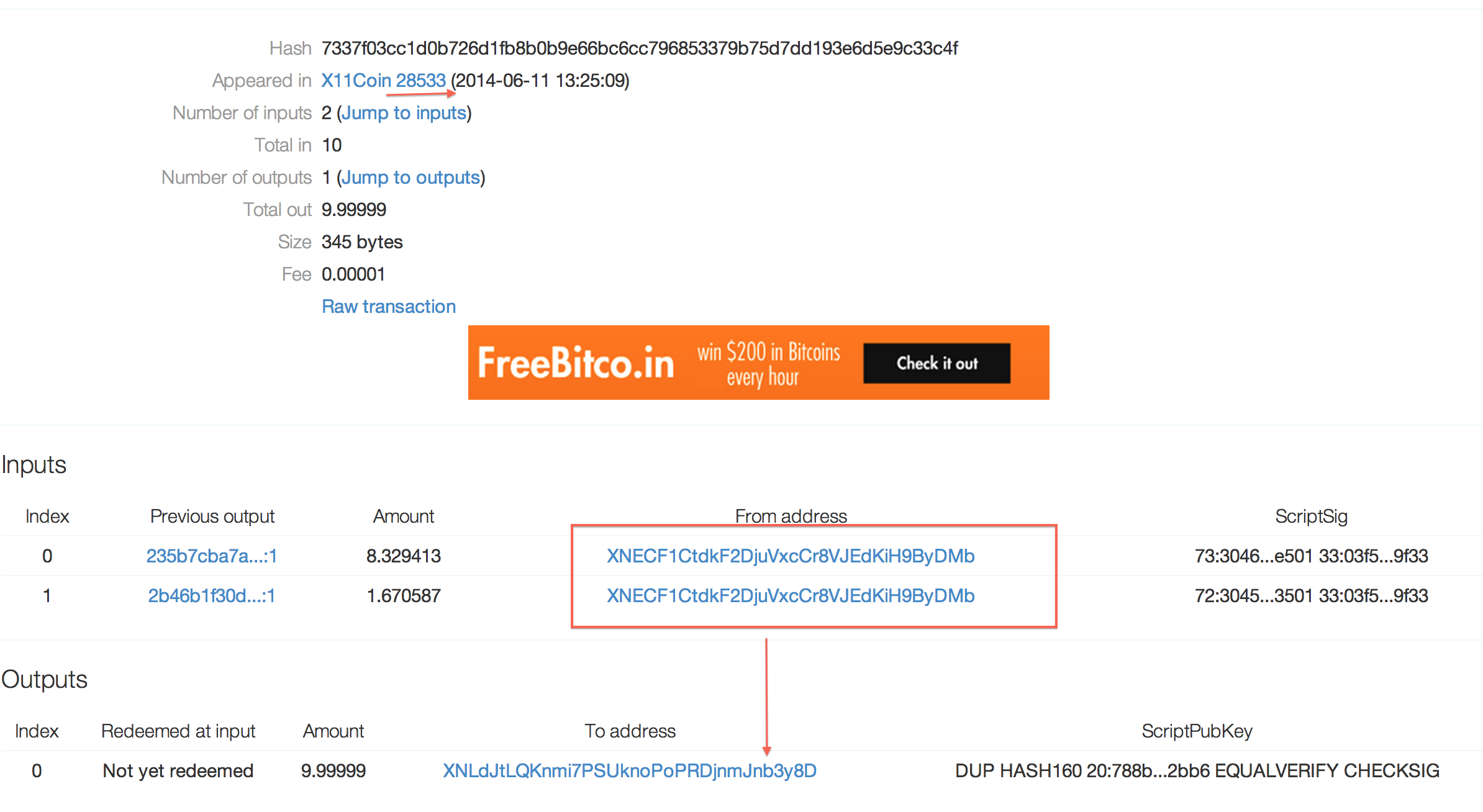Click the win $200 in Bitcoins banner text
Viewport: 1483px width, 812px height.
click(x=768, y=364)
